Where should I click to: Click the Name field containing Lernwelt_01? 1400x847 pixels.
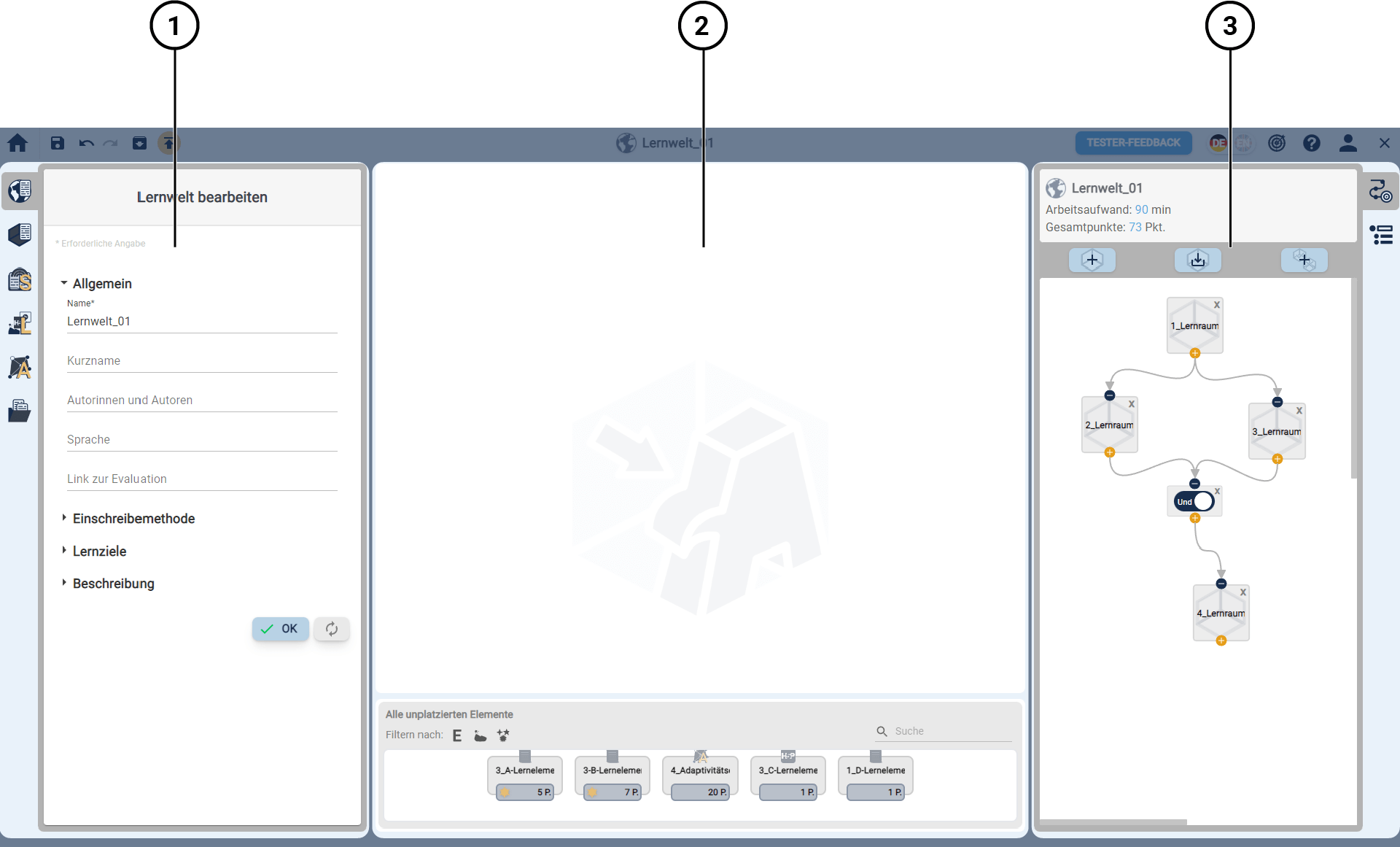pyautogui.click(x=202, y=322)
